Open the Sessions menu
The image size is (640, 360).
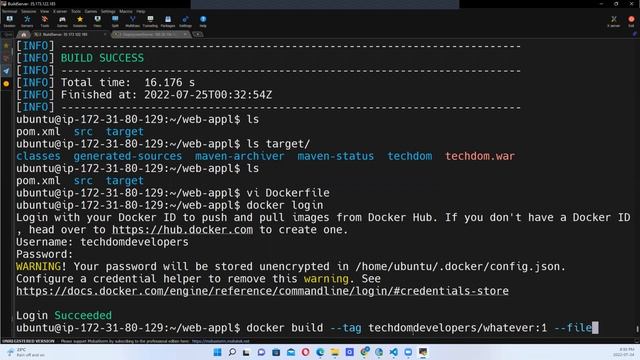pyautogui.click(x=29, y=11)
